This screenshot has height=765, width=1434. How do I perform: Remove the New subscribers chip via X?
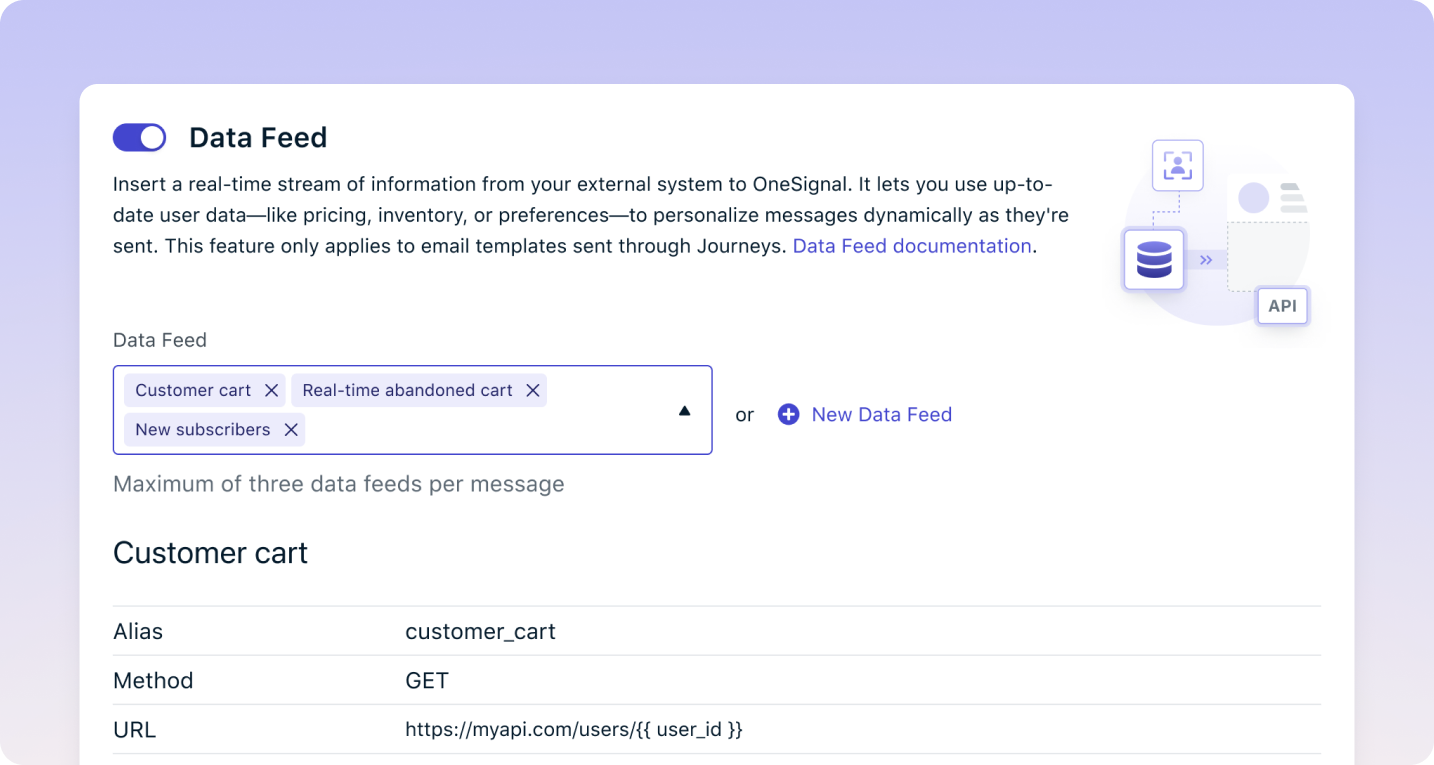[x=291, y=429]
